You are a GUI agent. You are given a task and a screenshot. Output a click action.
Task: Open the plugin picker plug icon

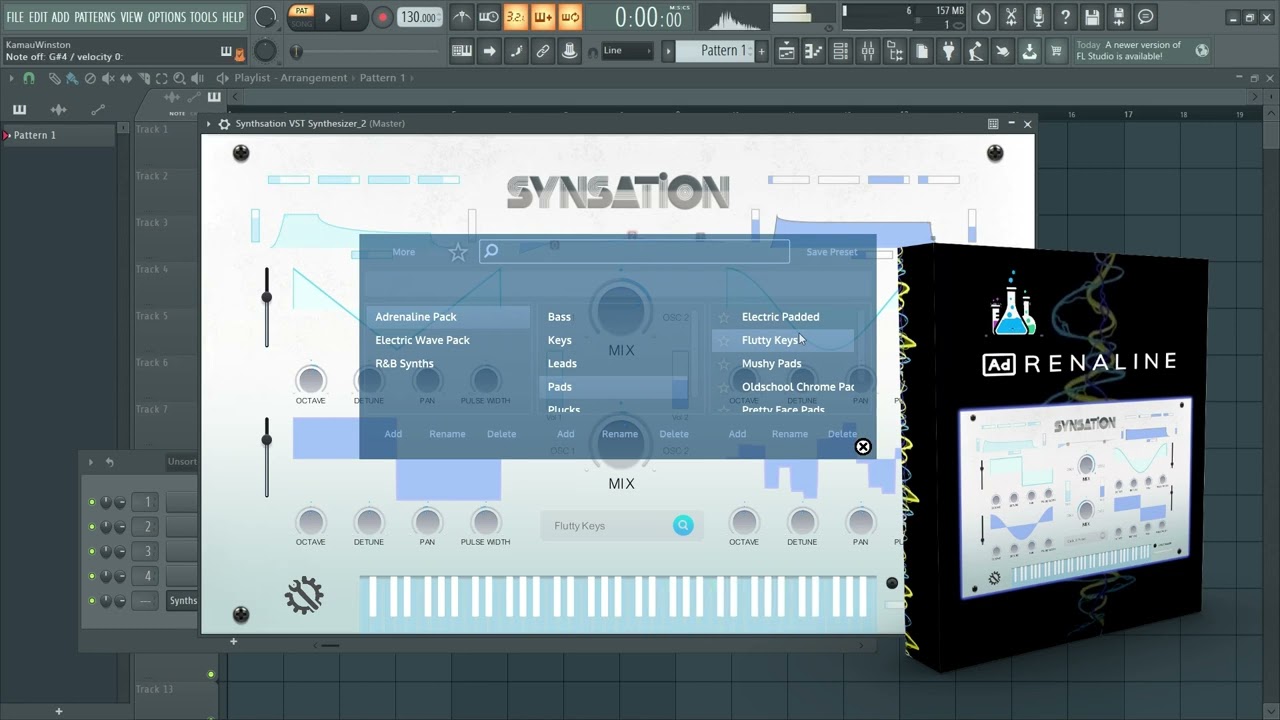[949, 51]
